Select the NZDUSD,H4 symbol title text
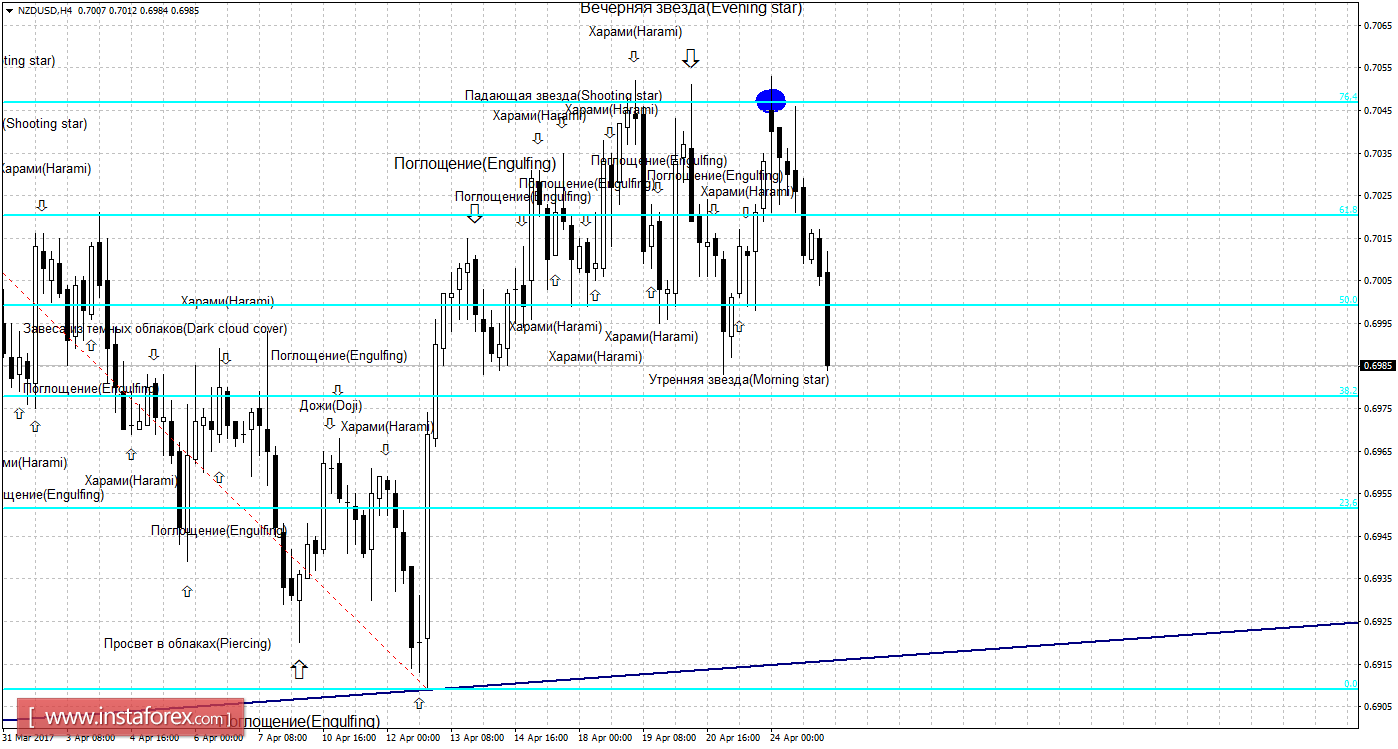 click(x=45, y=10)
